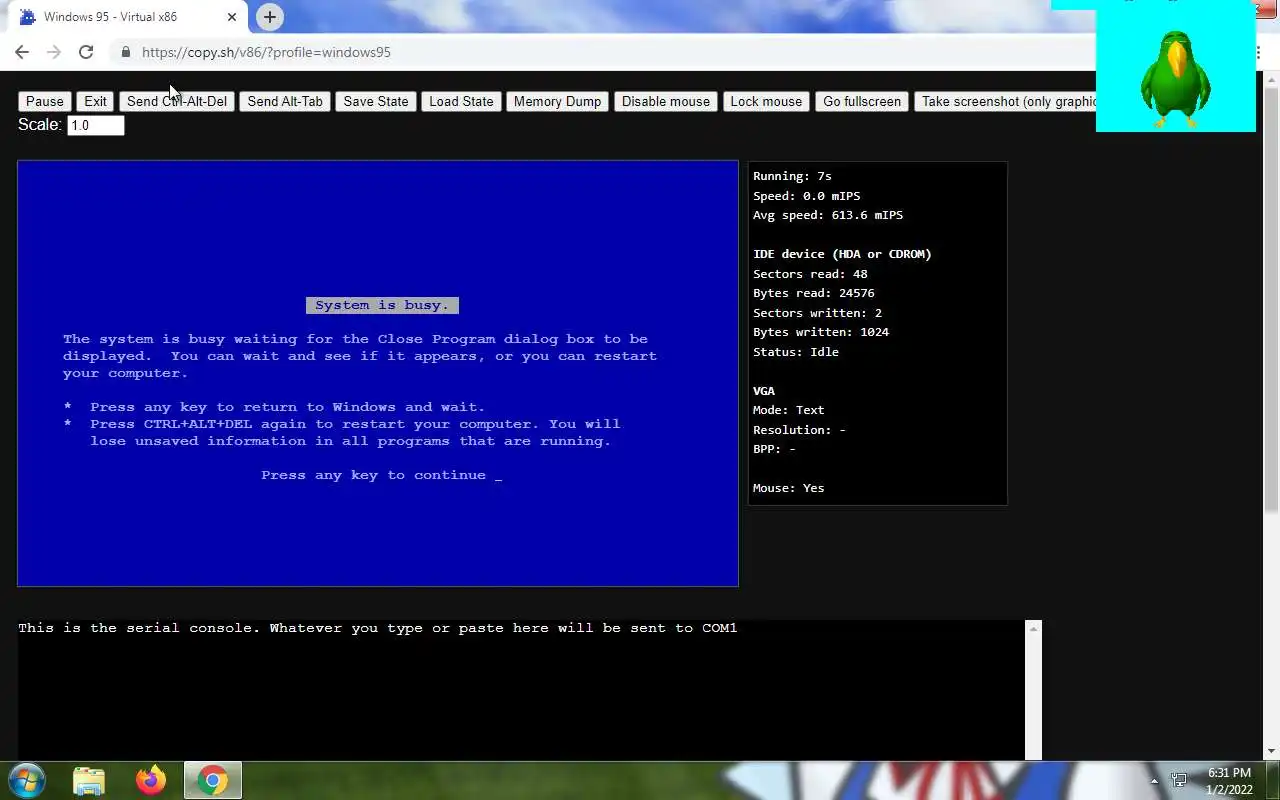Open Firefox from the taskbar
This screenshot has width=1280, height=800.
(x=151, y=780)
